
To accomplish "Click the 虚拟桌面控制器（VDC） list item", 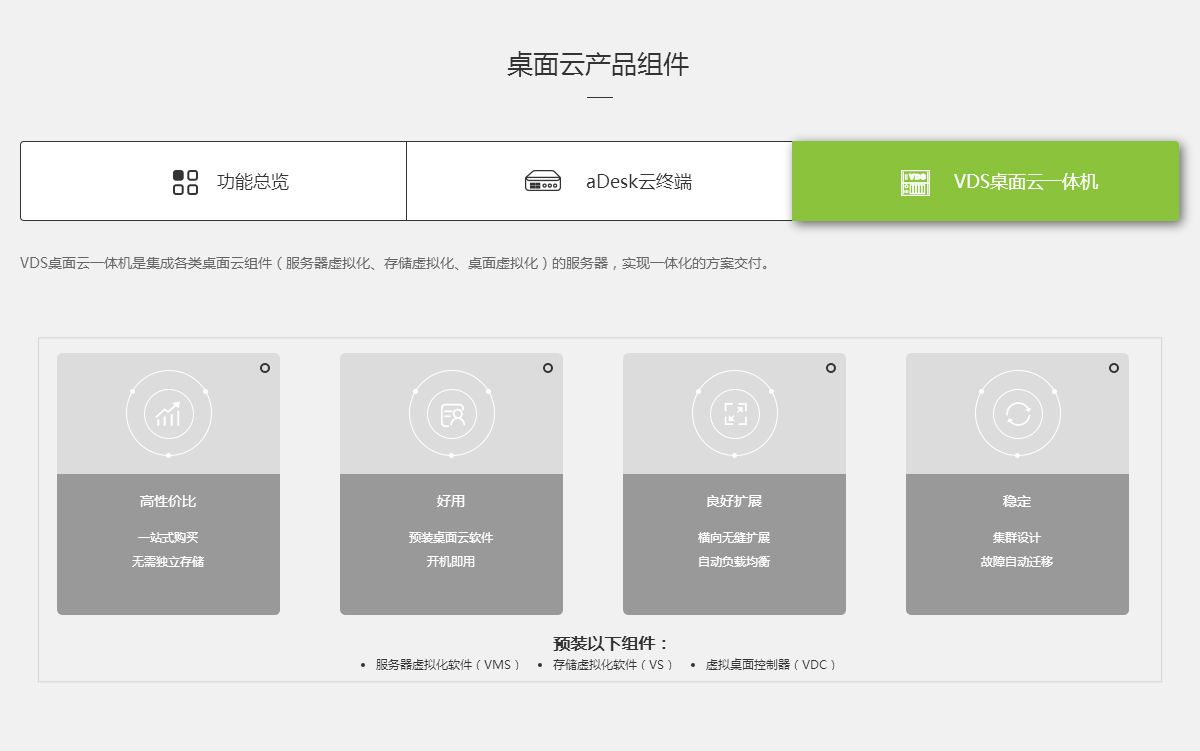I will click(771, 664).
